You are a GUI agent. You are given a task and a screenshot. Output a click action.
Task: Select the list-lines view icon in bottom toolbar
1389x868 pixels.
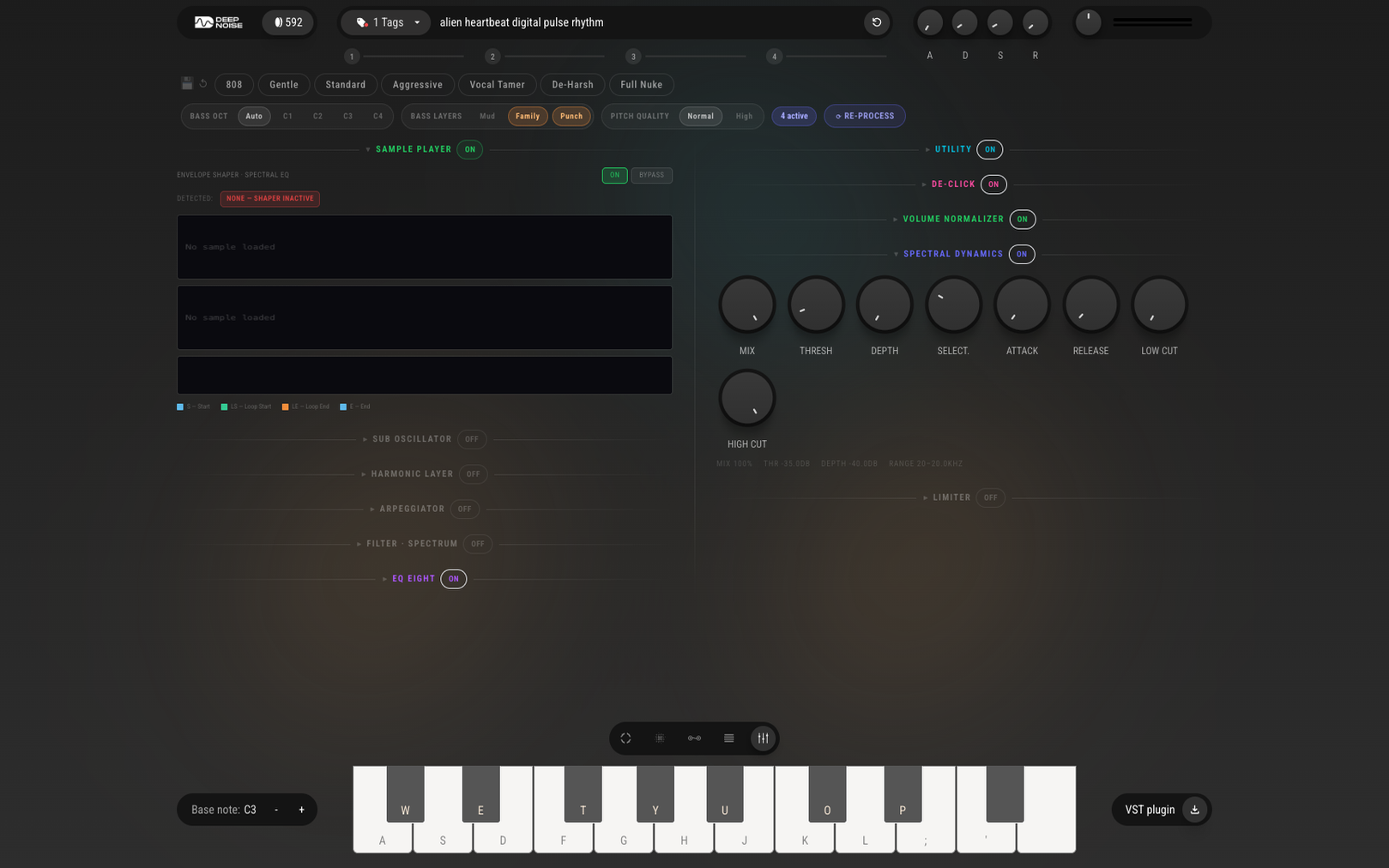pos(728,738)
